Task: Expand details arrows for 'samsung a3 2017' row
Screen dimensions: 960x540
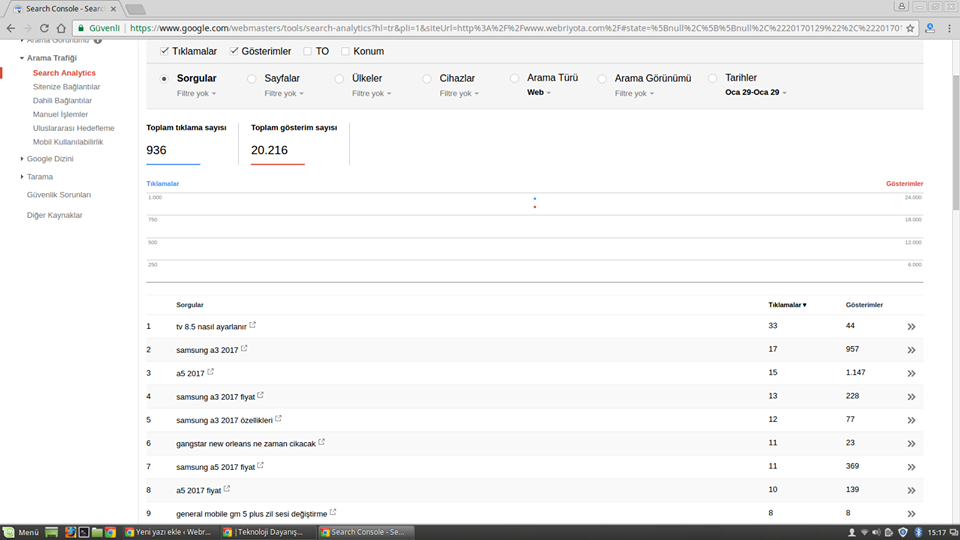Action: pos(911,350)
